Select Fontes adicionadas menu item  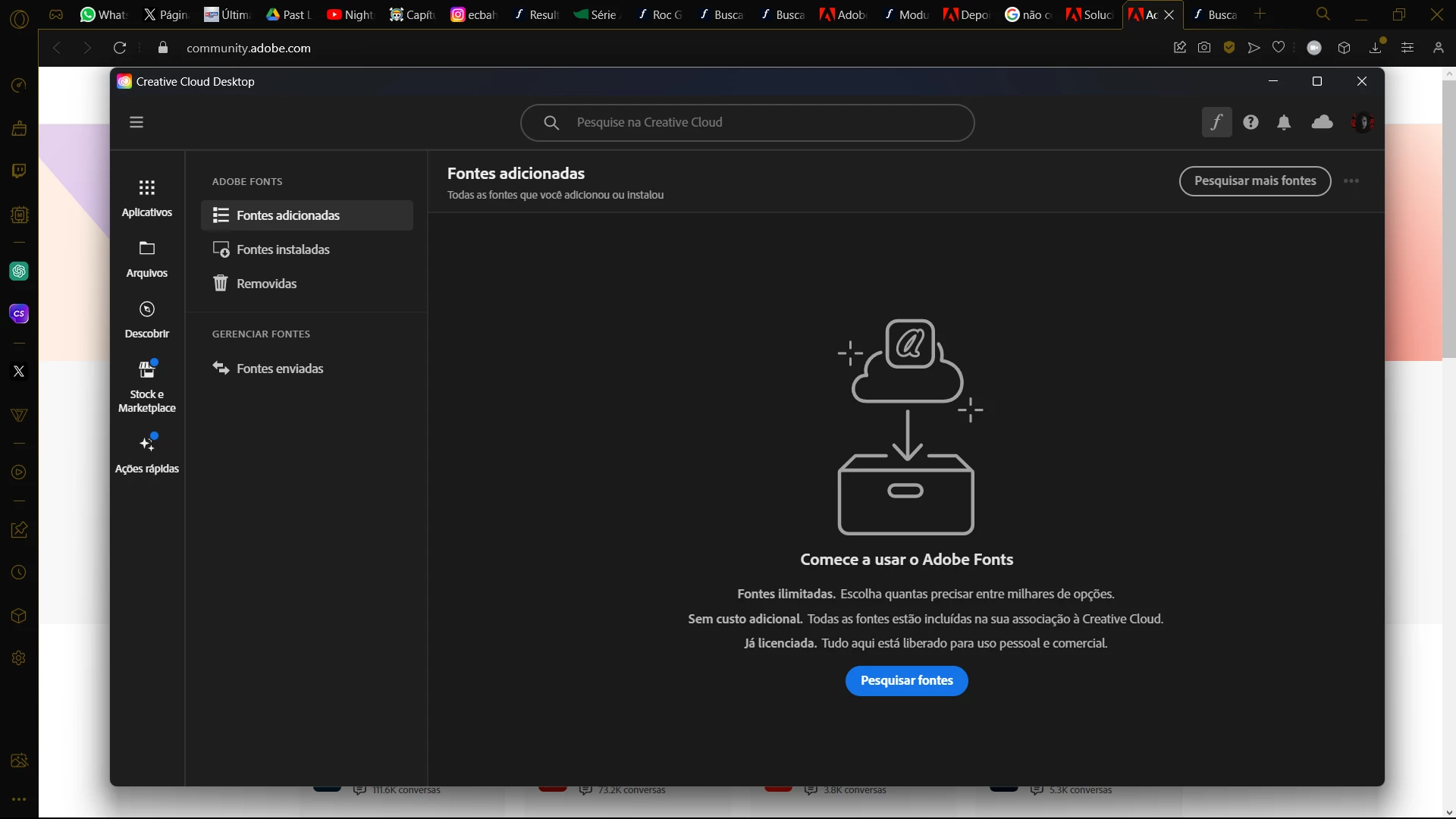coord(288,215)
